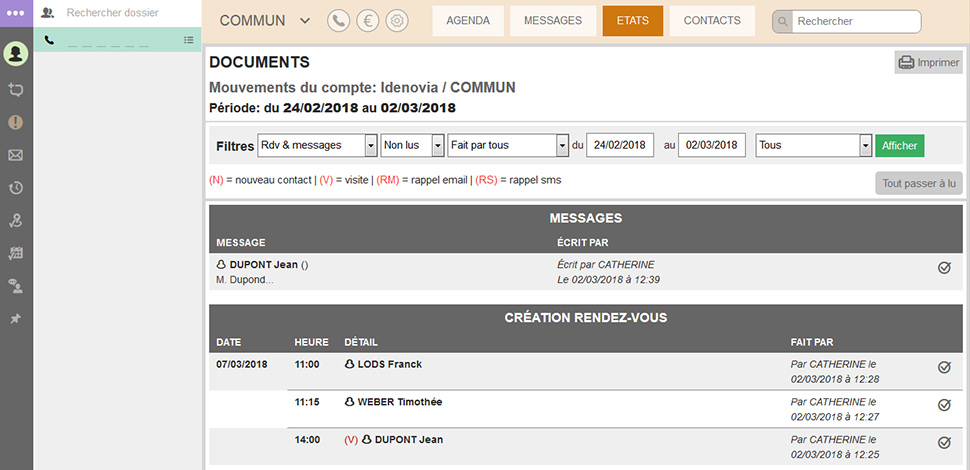Click the person icon beside LODS Franck

coord(350,364)
